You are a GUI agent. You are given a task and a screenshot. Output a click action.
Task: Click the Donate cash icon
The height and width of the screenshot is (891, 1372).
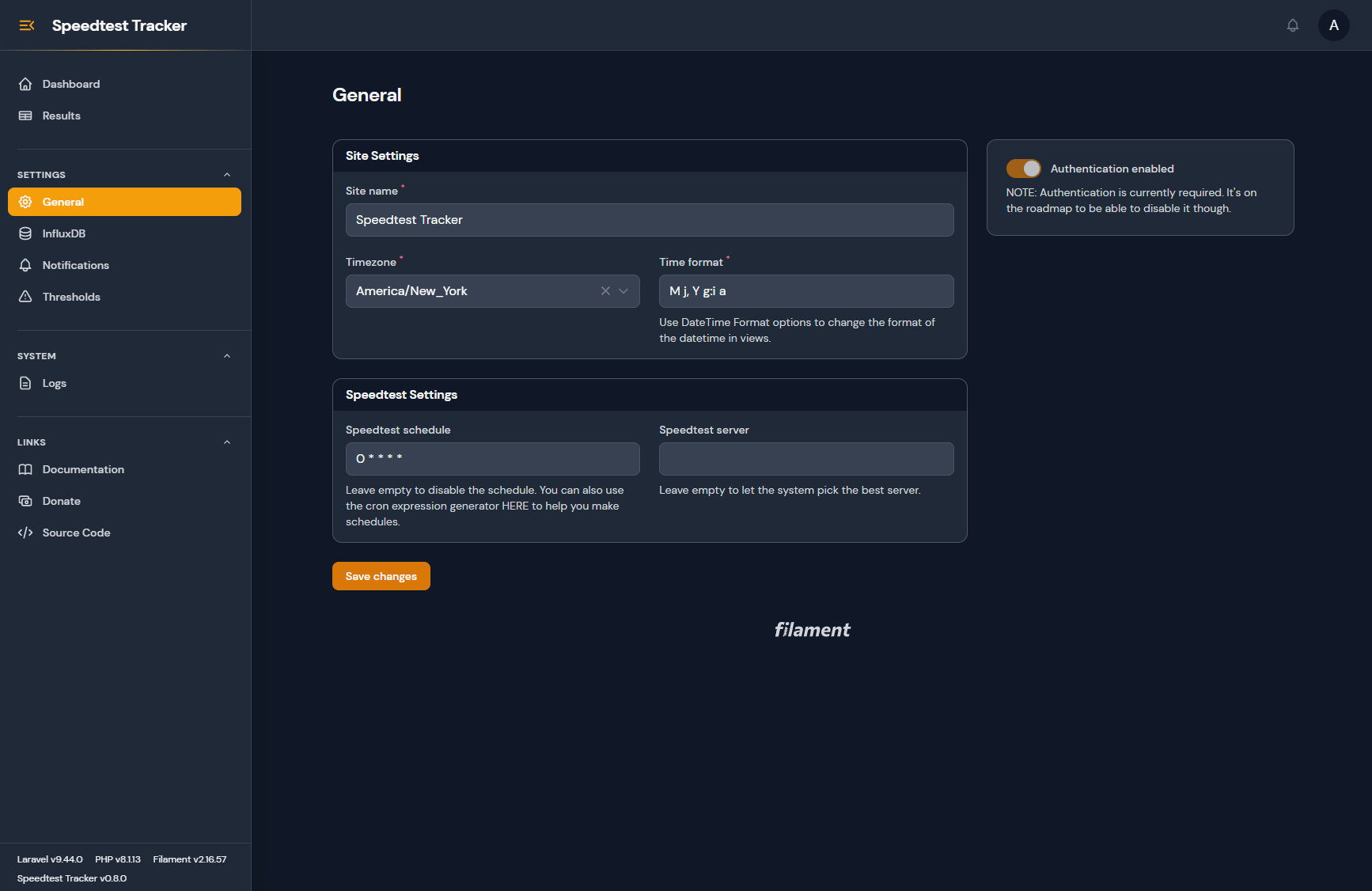[25, 501]
